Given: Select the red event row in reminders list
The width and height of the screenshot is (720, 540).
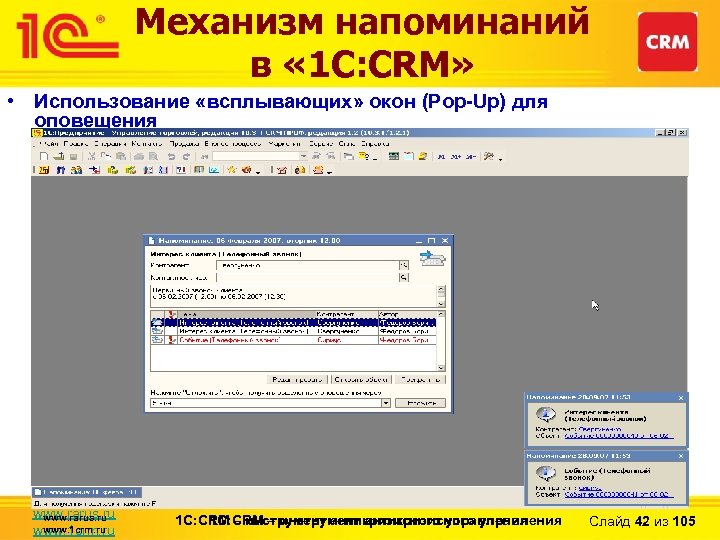Looking at the screenshot, I should [x=293, y=340].
